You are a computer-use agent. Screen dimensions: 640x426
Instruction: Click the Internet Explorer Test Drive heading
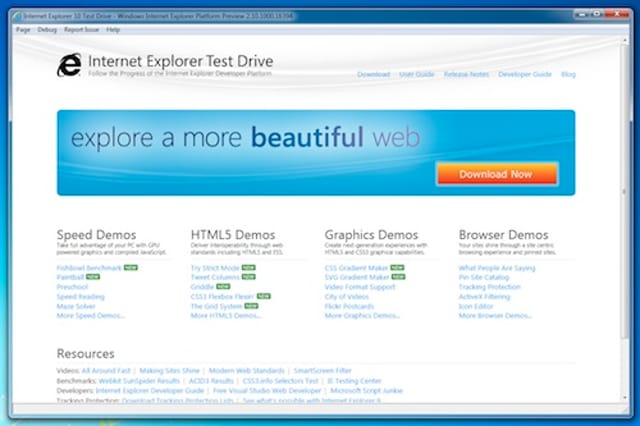click(x=181, y=62)
